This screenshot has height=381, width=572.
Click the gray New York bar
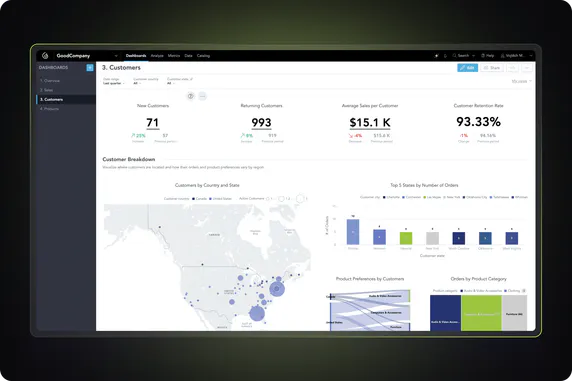[432, 238]
